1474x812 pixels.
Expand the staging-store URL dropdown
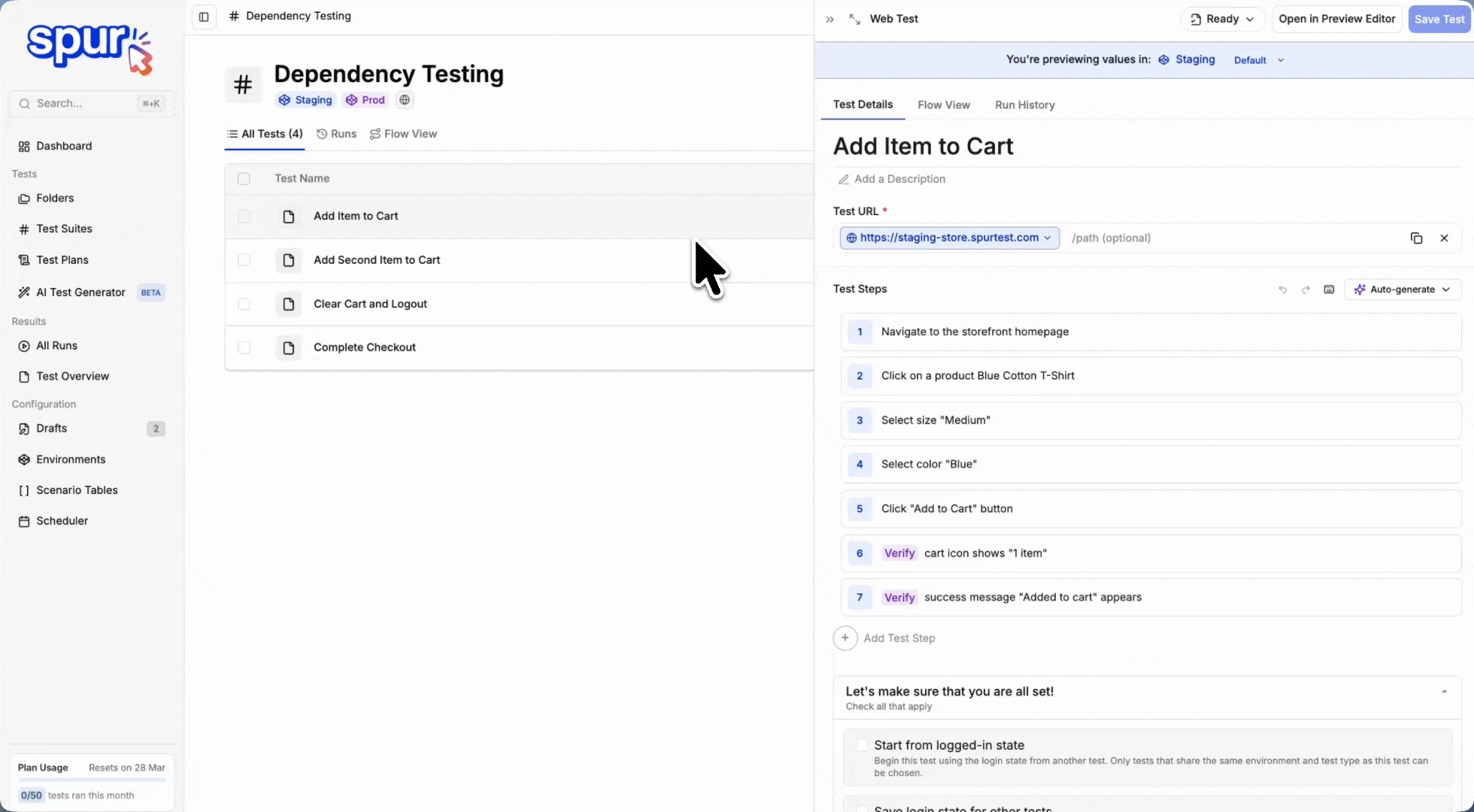pyautogui.click(x=950, y=238)
